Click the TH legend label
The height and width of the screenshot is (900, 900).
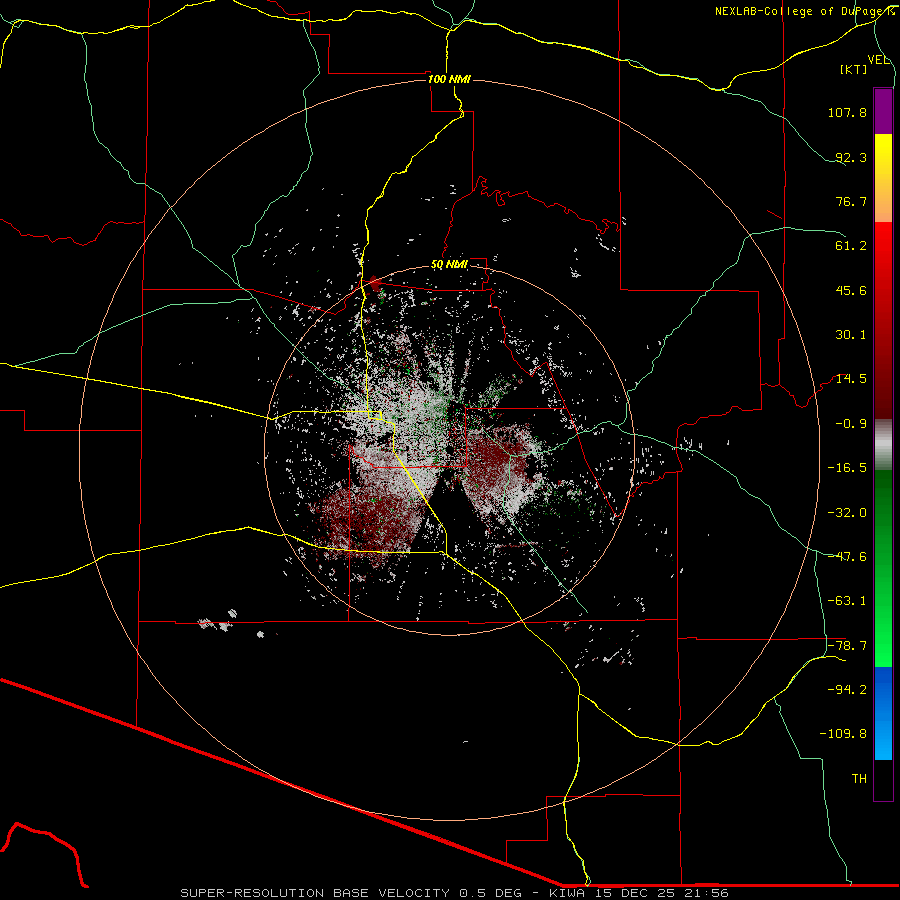click(x=859, y=779)
